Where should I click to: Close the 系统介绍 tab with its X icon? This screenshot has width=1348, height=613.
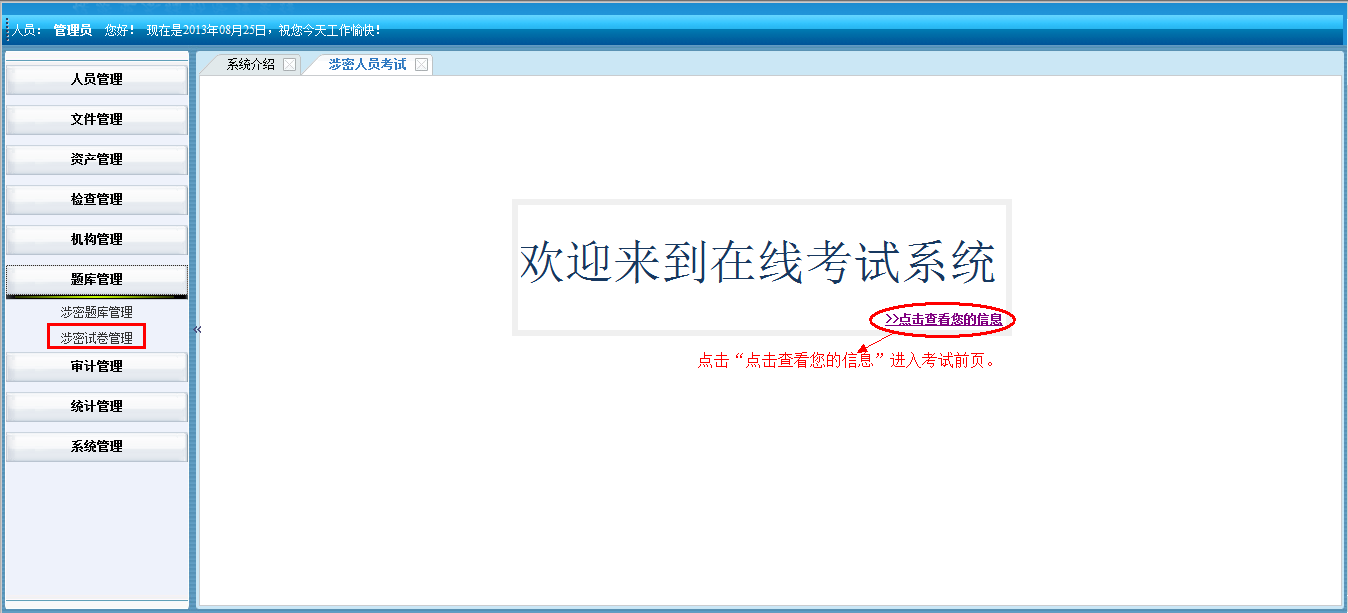tap(289, 65)
